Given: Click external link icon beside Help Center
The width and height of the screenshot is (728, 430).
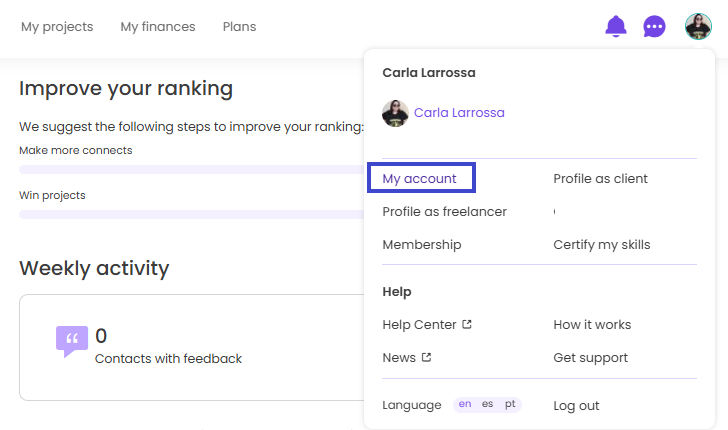Looking at the screenshot, I should [x=467, y=325].
